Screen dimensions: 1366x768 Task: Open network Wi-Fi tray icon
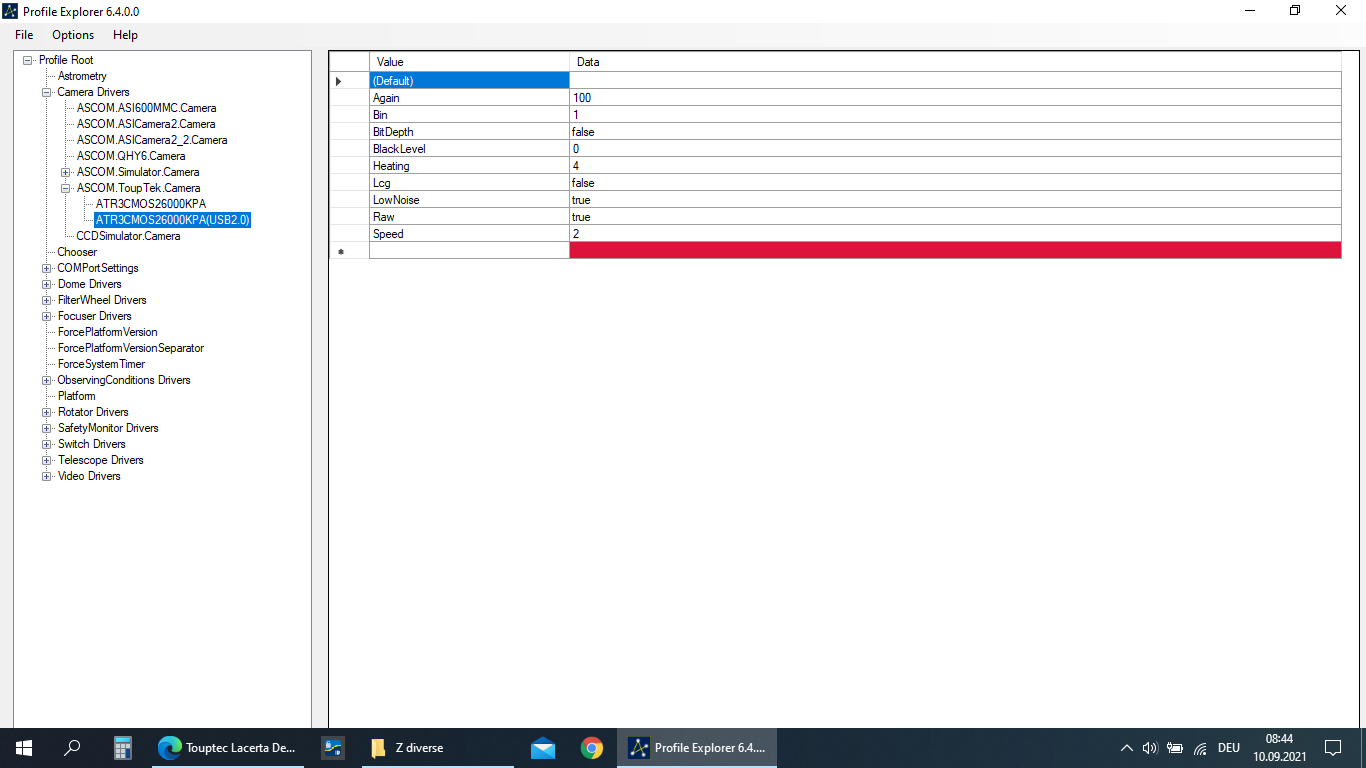point(1200,748)
